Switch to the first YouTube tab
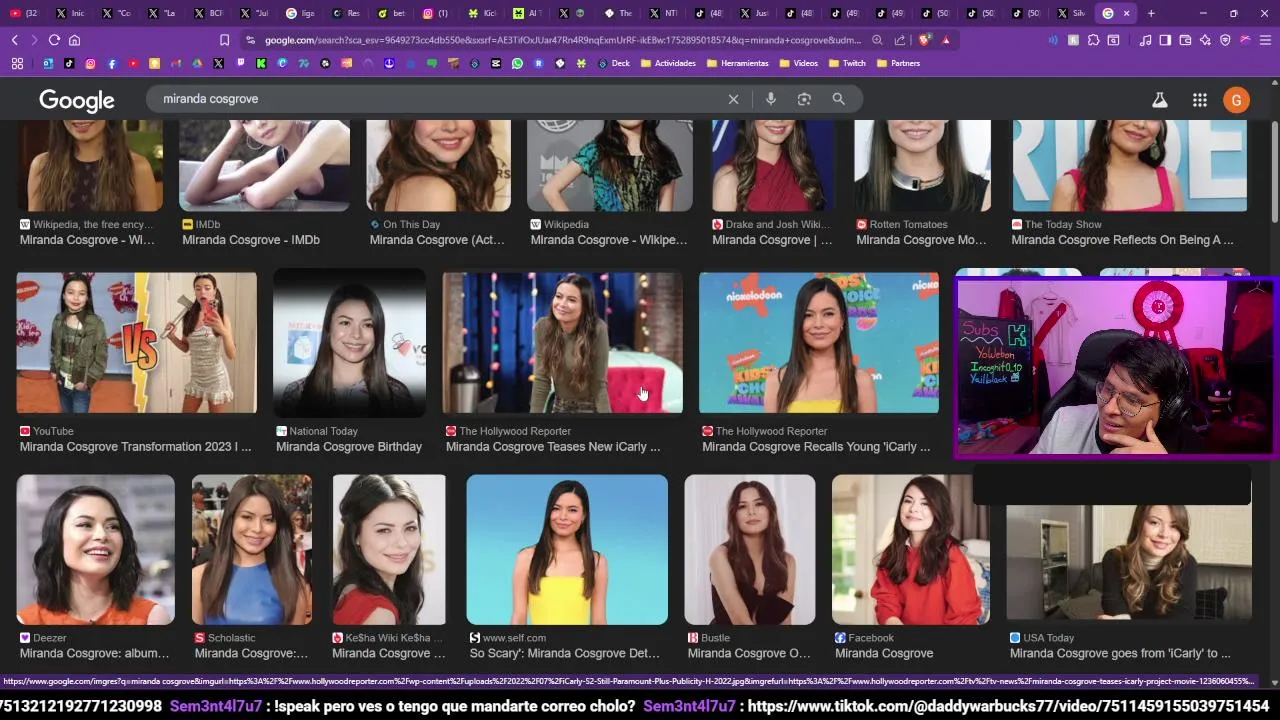This screenshot has width=1280, height=720. click(22, 13)
